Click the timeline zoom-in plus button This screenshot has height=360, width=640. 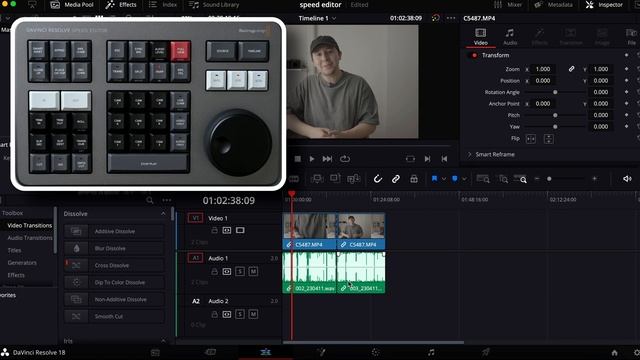pyautogui.click(x=594, y=179)
